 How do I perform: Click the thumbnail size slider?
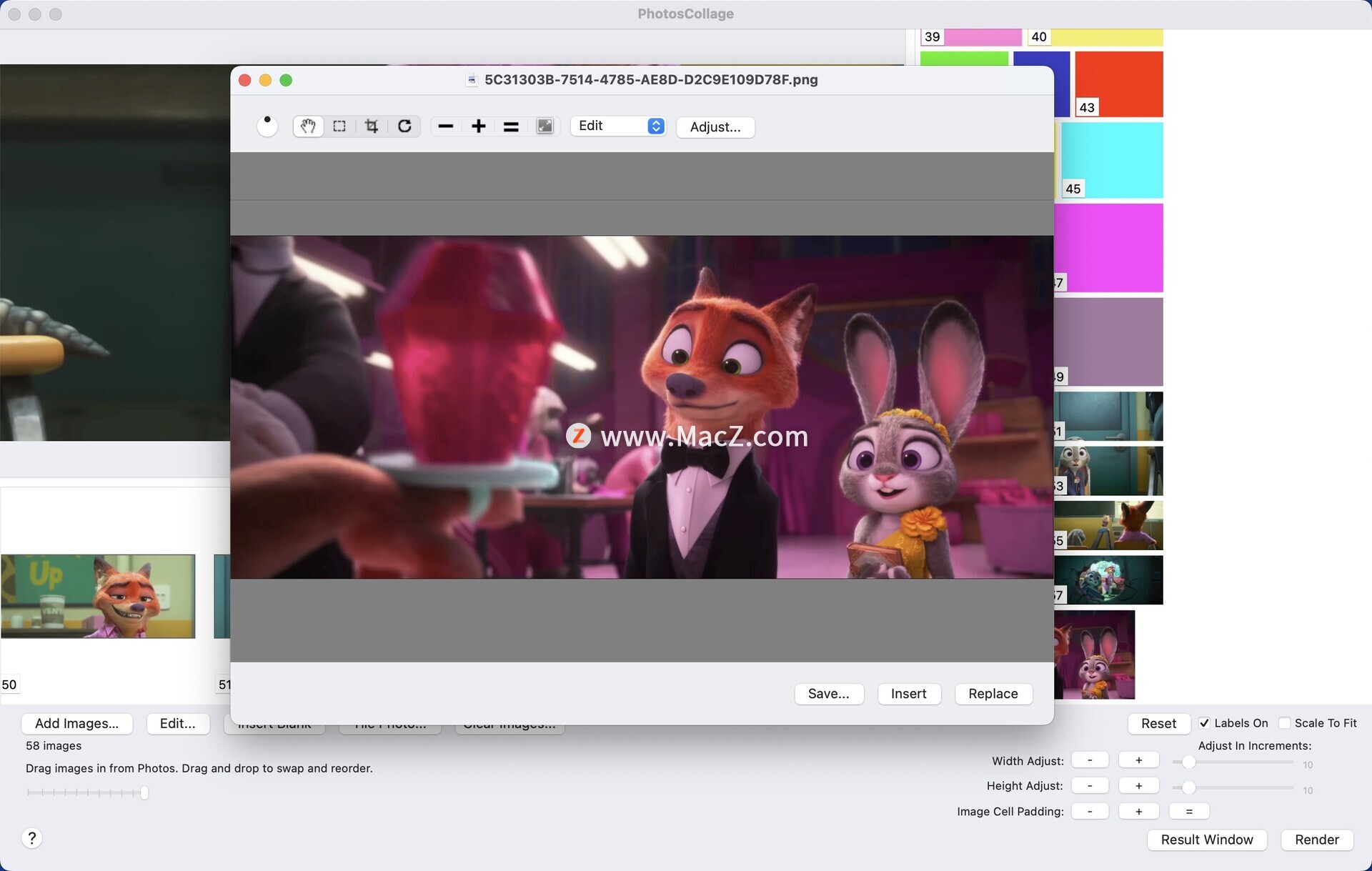[87, 792]
